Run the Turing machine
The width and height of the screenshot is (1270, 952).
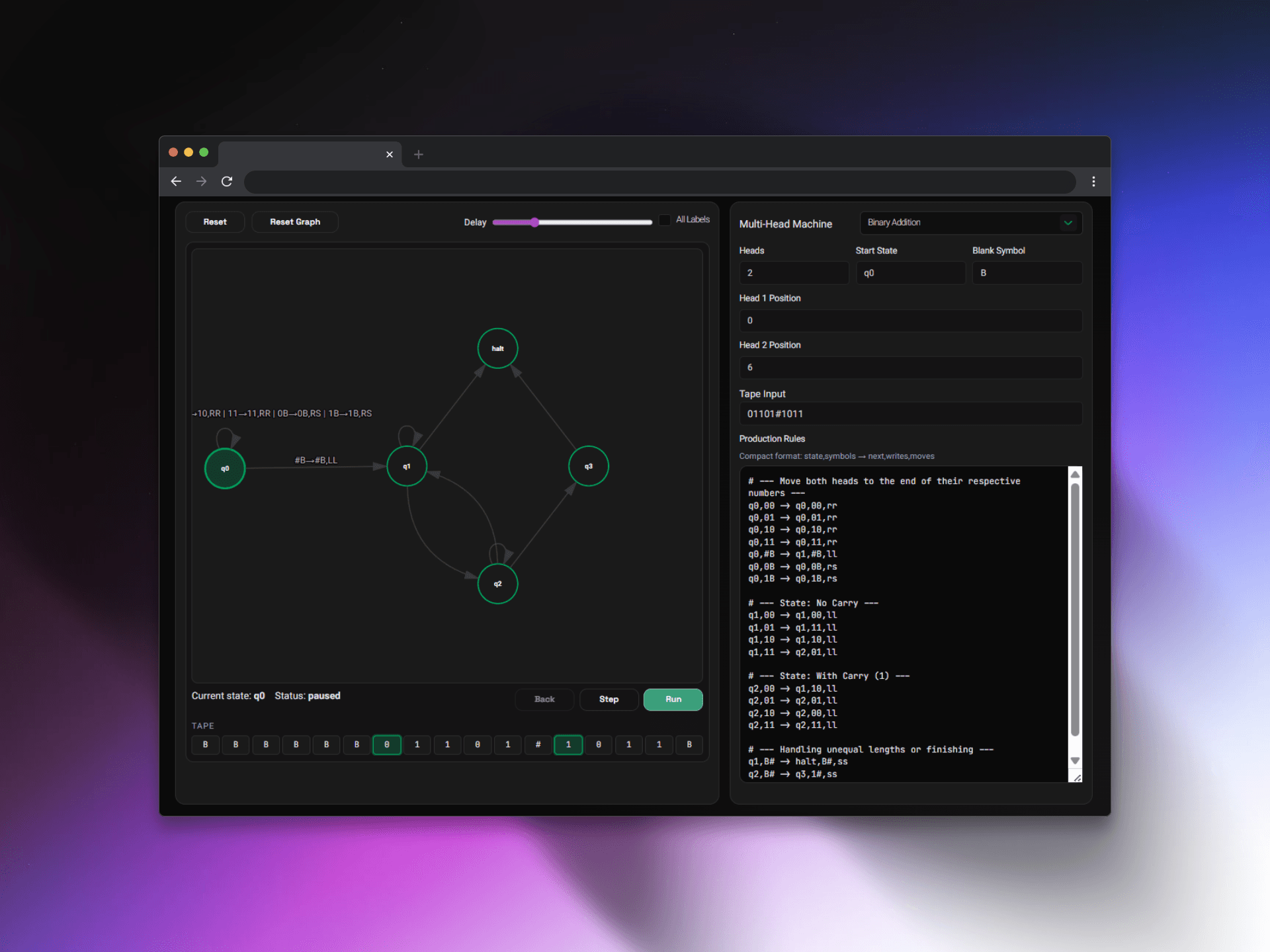[673, 699]
